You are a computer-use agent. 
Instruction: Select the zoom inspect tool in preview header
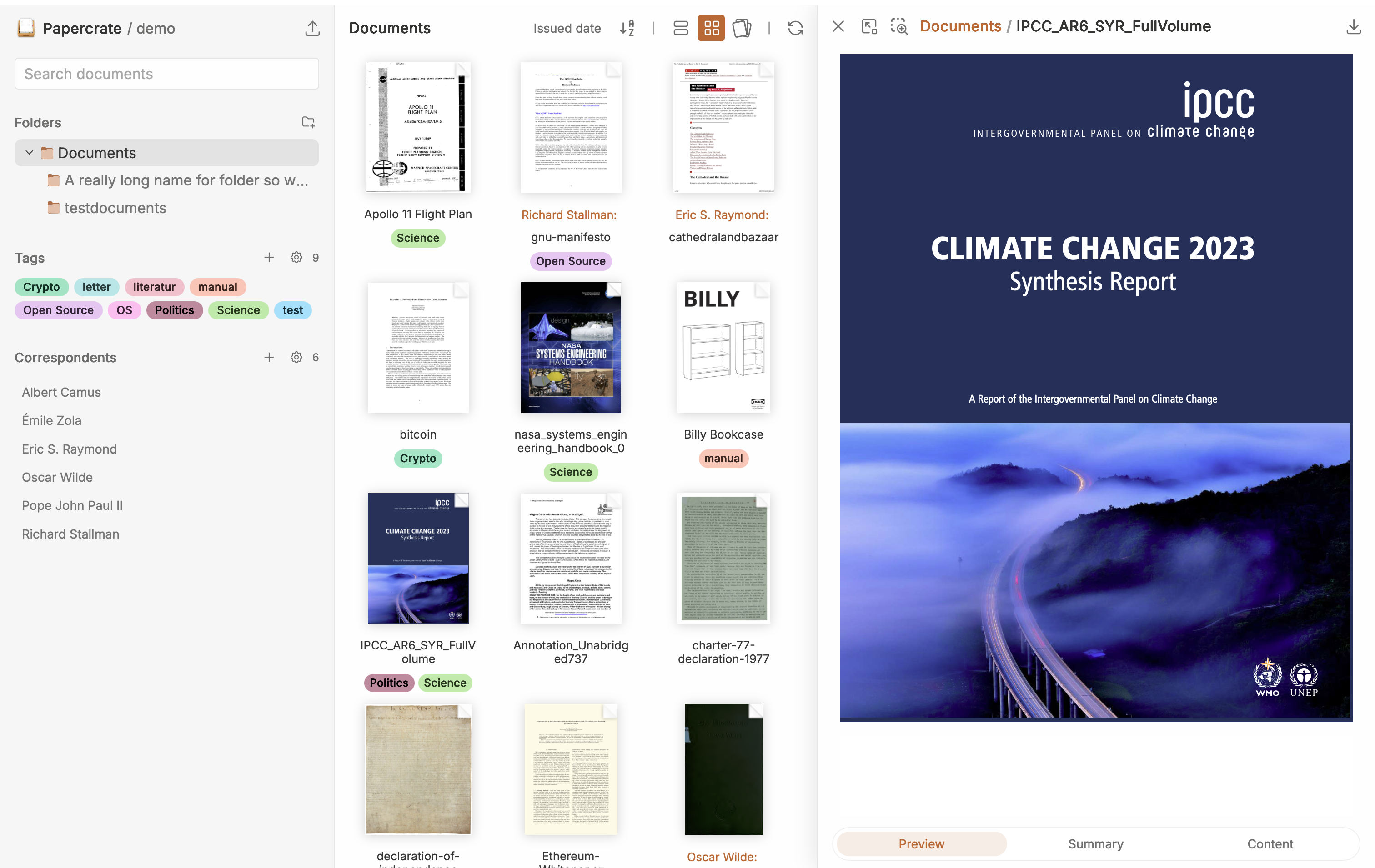899,26
